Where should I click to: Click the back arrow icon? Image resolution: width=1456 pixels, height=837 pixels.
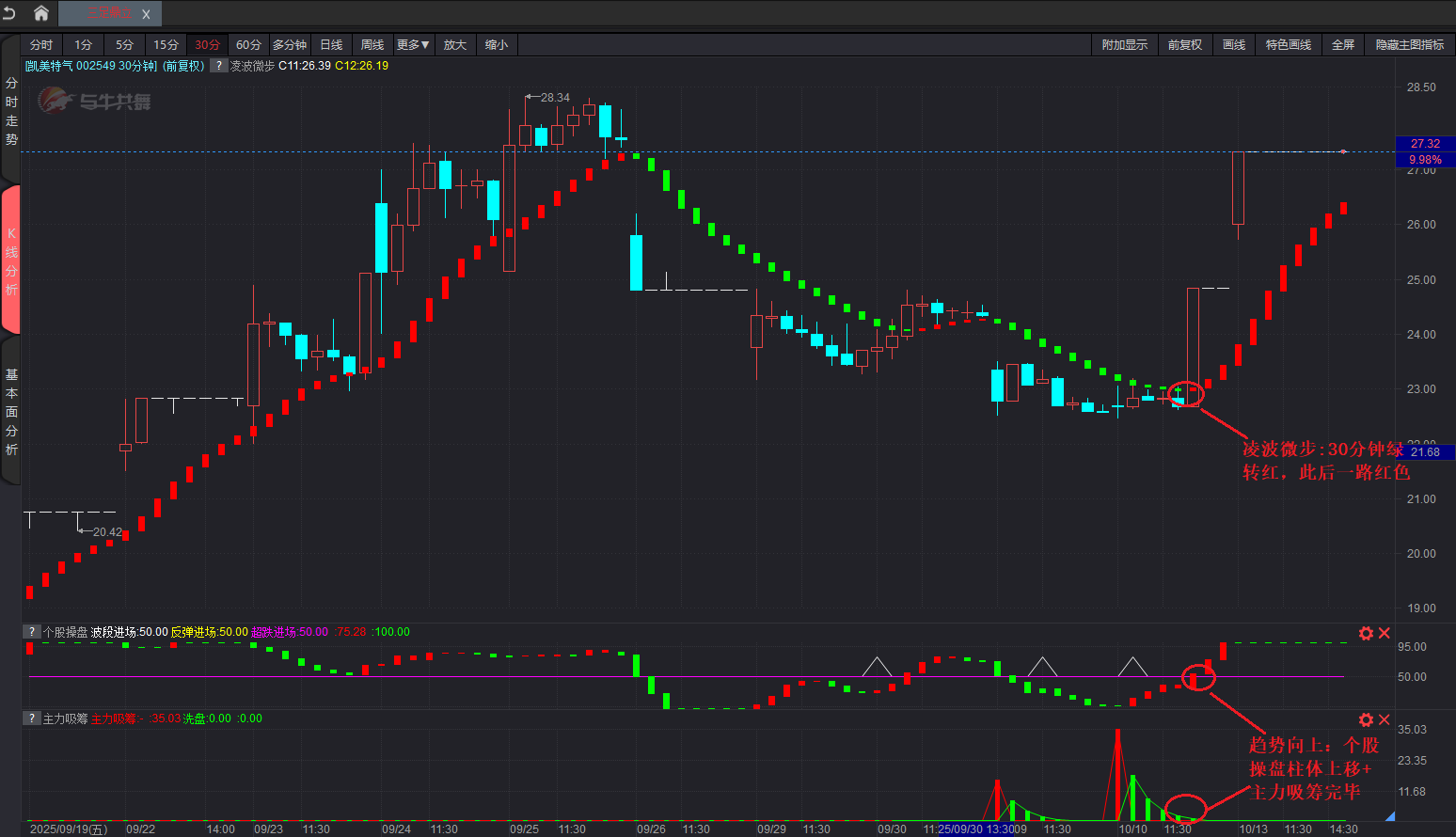tap(10, 13)
